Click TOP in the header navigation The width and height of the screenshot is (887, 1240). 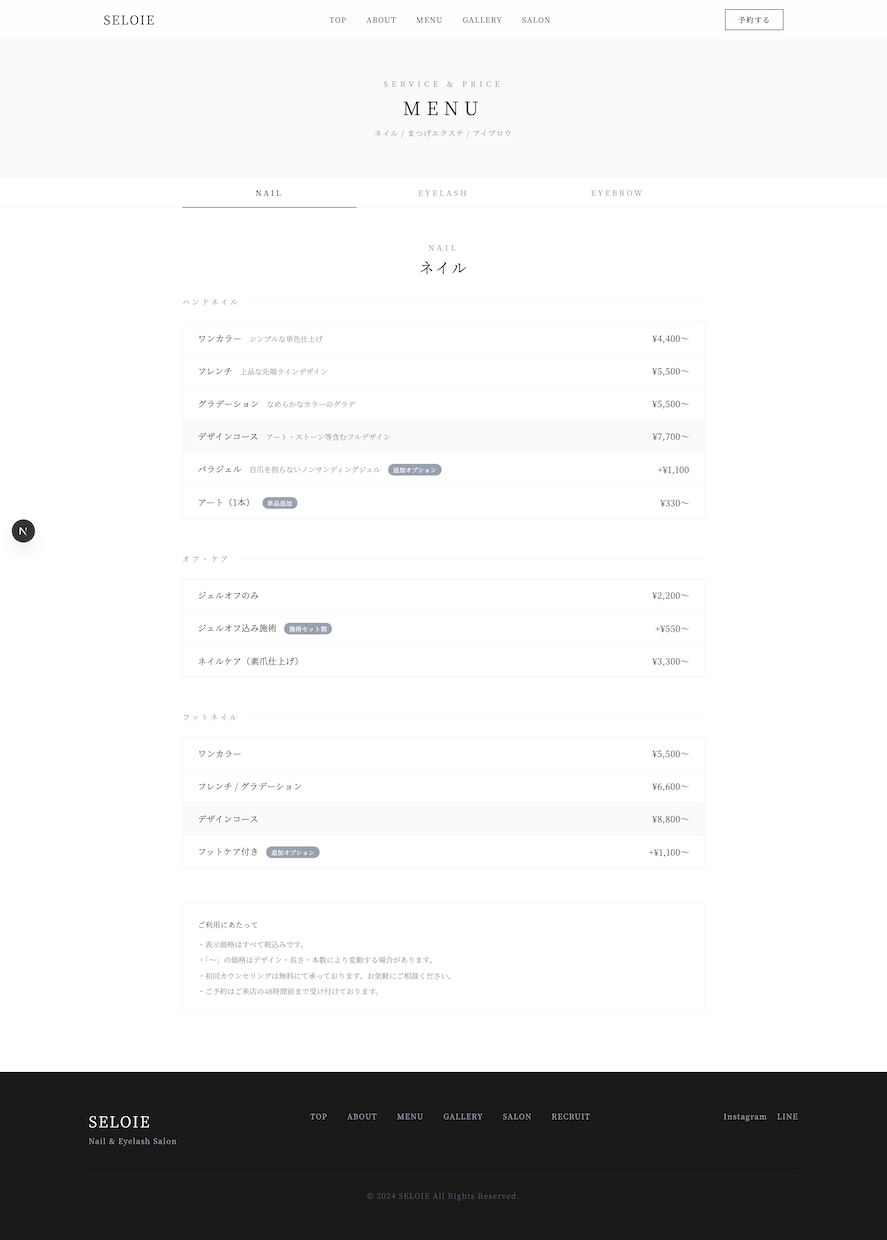338,20
